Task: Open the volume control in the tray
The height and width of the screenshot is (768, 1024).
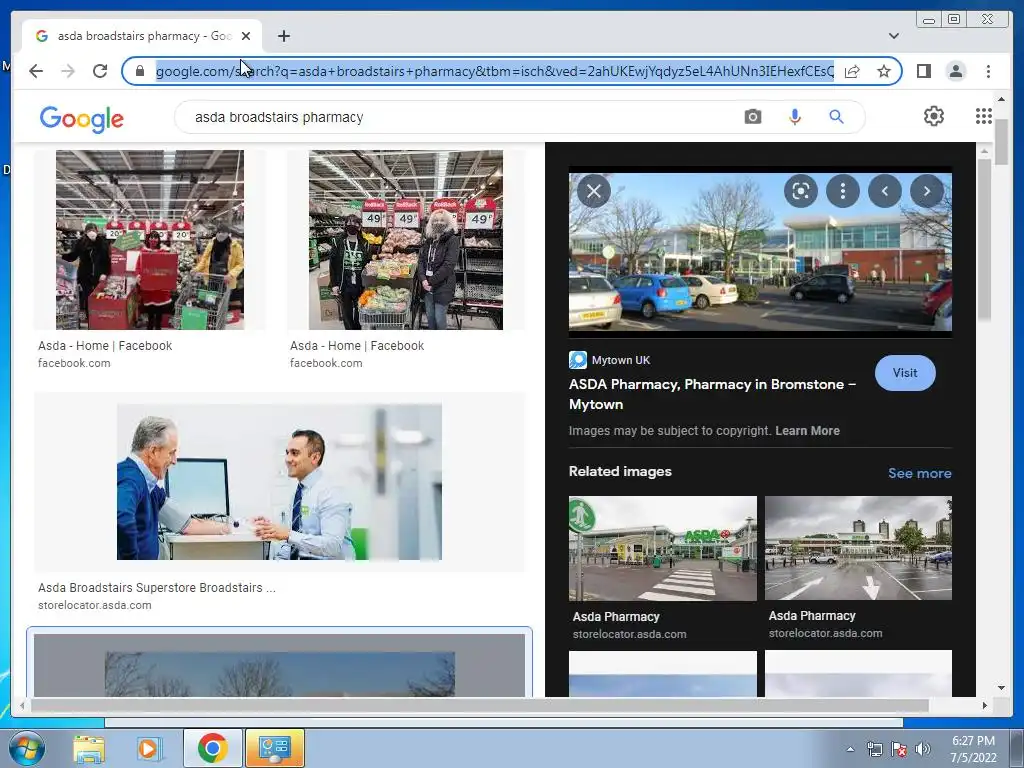Action: point(923,750)
